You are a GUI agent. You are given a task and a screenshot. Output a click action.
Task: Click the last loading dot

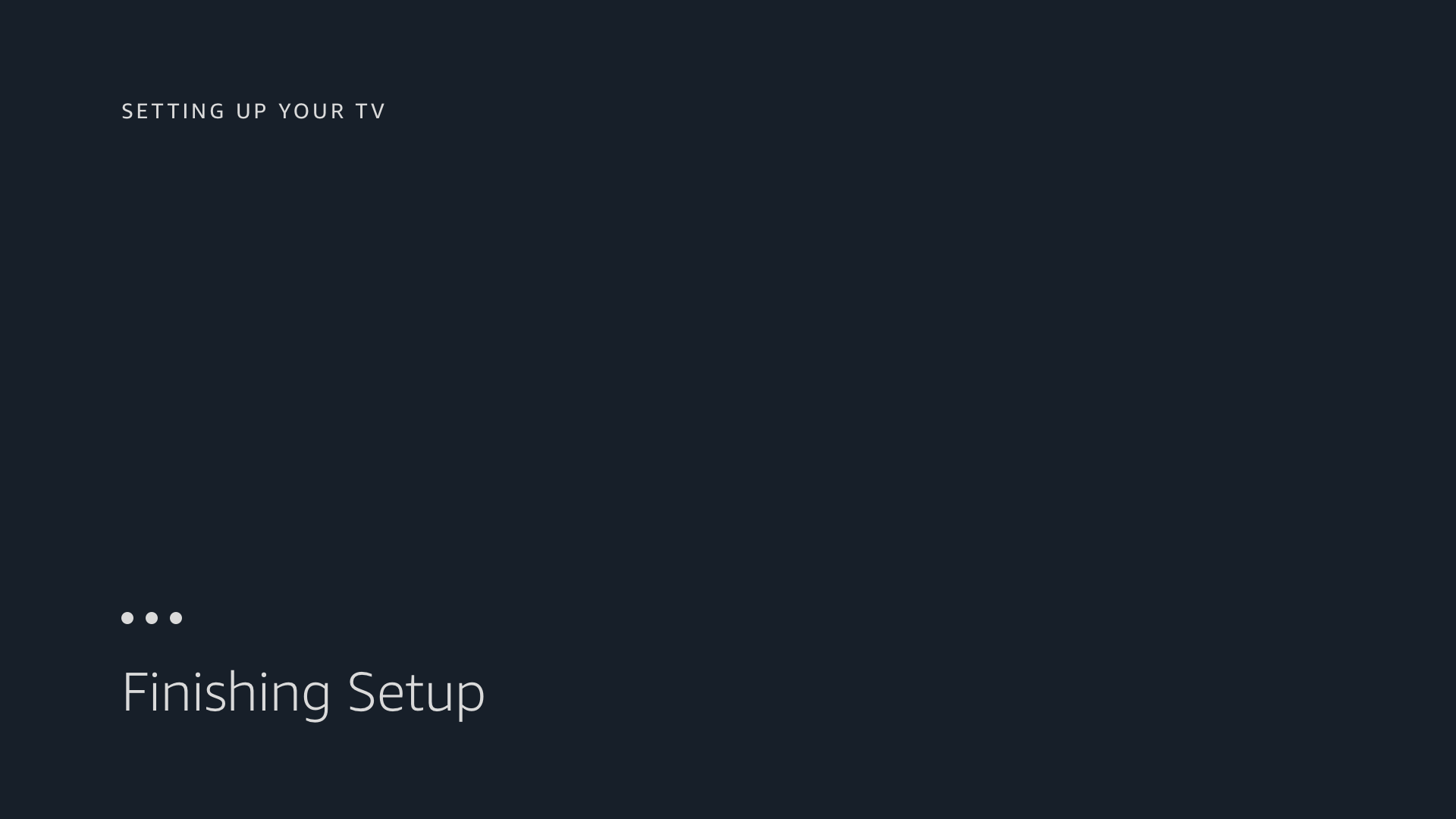[176, 618]
